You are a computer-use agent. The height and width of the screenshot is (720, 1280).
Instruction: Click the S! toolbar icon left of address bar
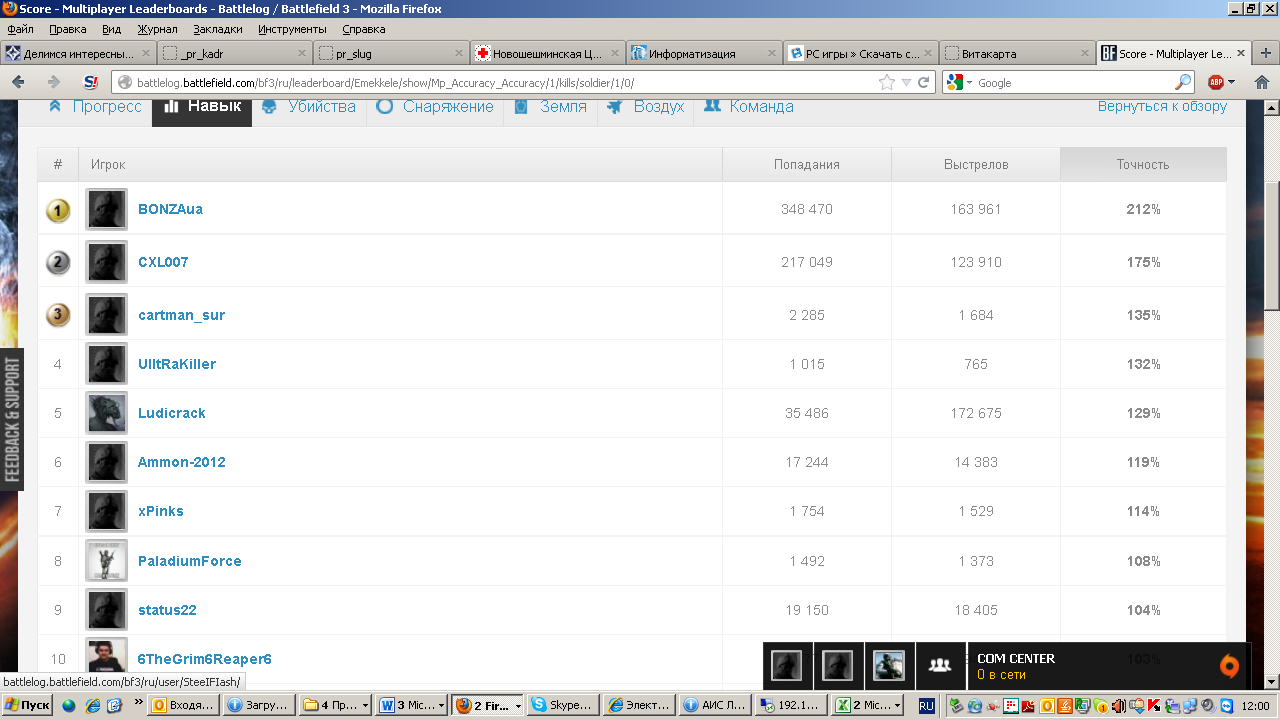pyautogui.click(x=91, y=82)
